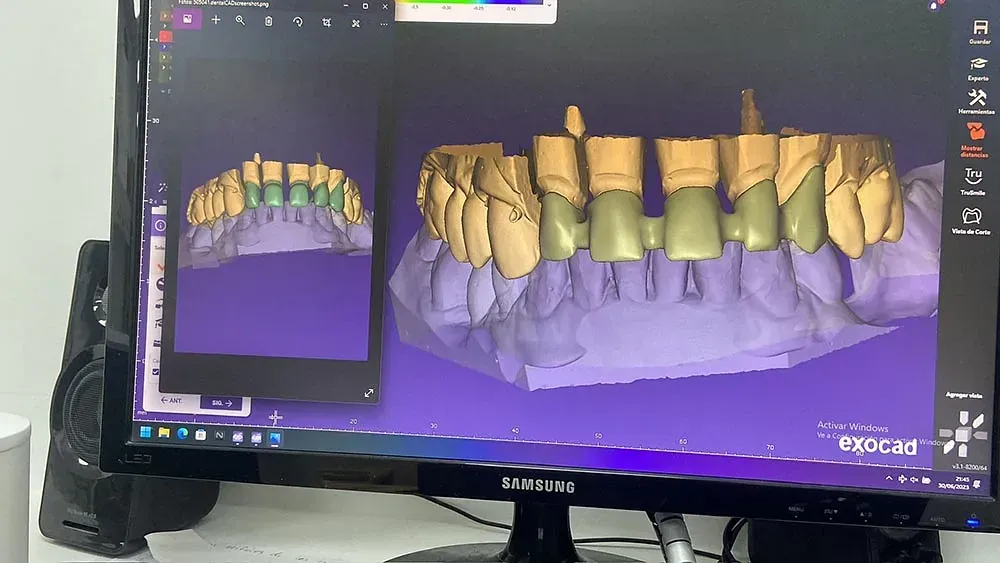
Task: Open the crop tool in Photos
Action: click(x=327, y=22)
